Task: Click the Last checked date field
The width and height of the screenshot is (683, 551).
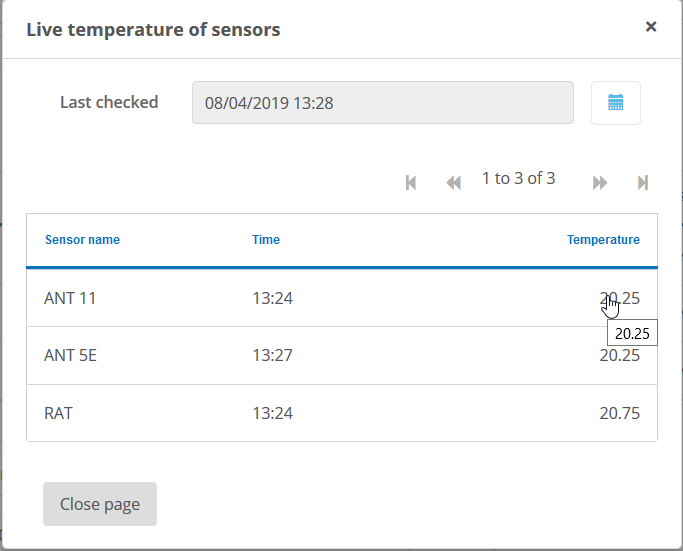Action: (382, 102)
